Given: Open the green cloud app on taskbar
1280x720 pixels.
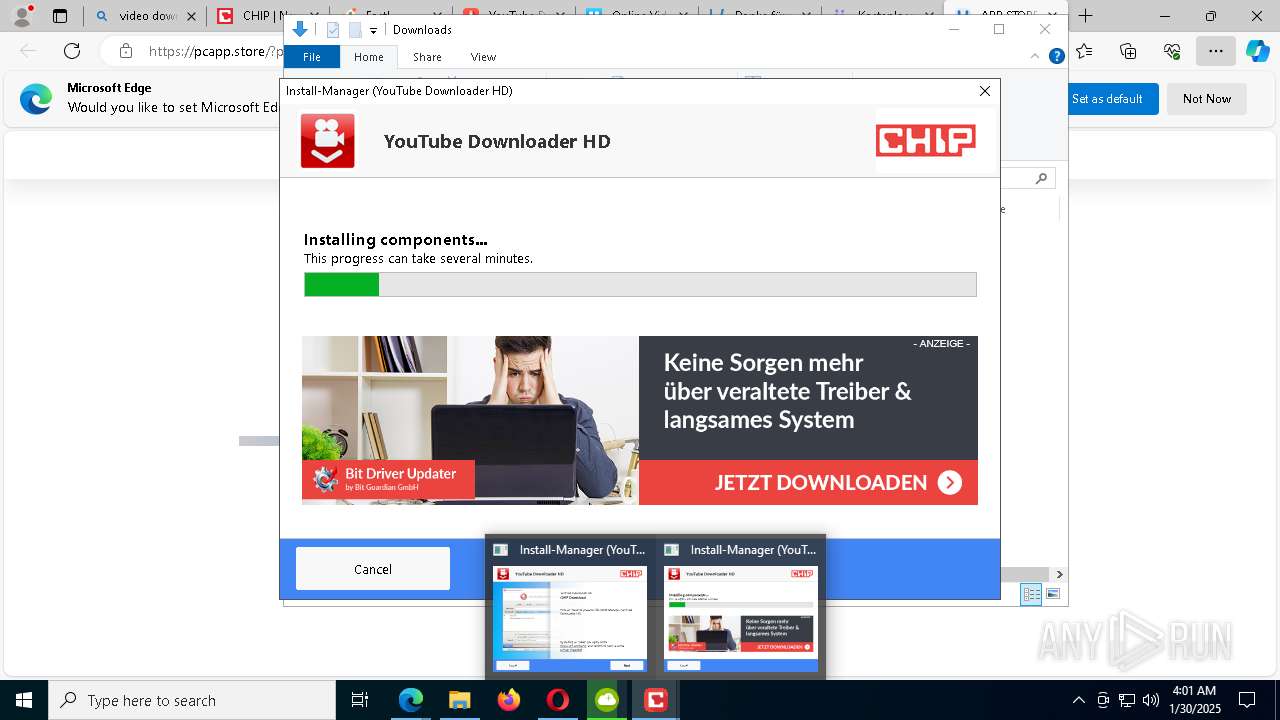Looking at the screenshot, I should (606, 700).
